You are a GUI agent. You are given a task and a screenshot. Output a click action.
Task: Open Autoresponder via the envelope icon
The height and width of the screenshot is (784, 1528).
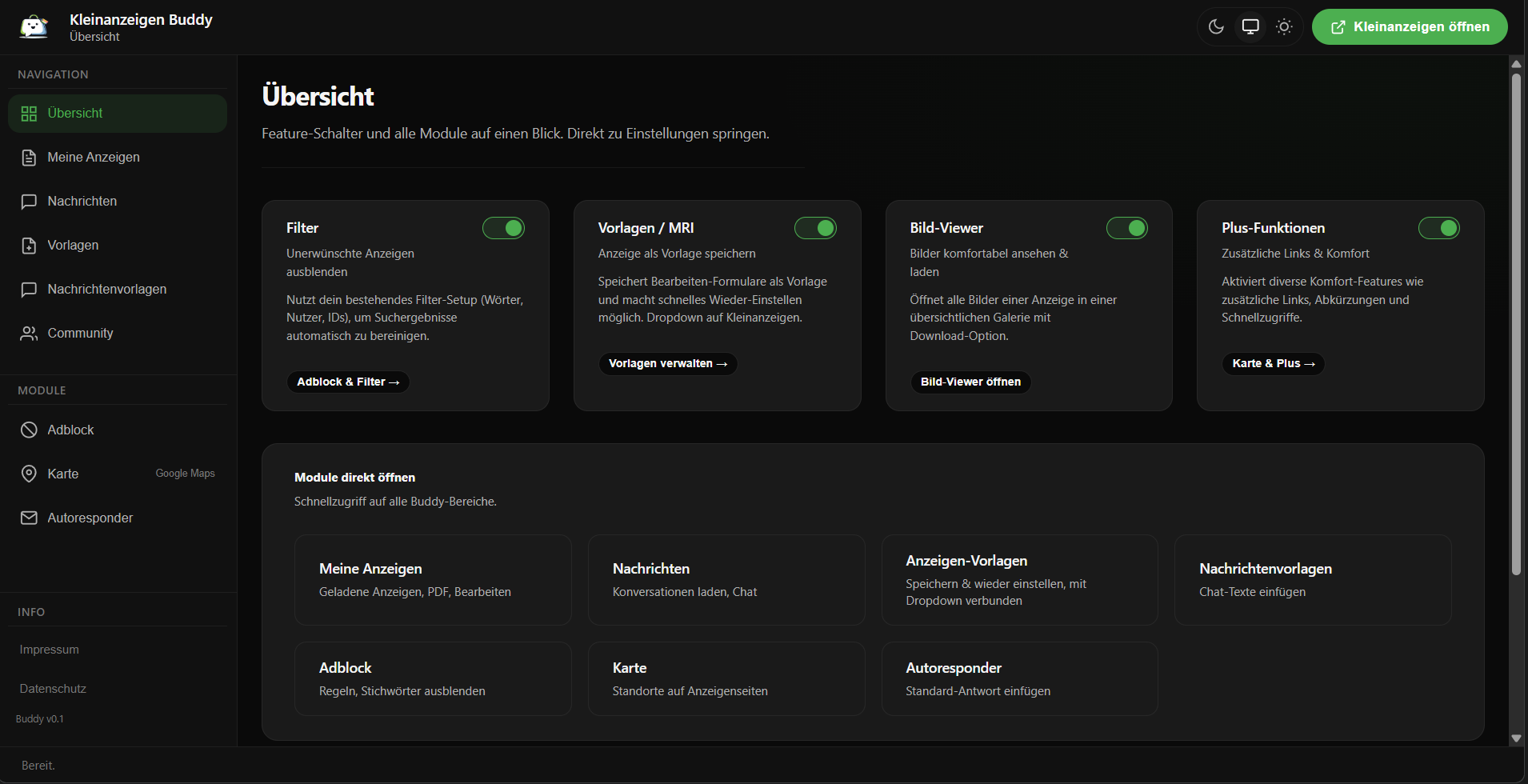pyautogui.click(x=29, y=518)
